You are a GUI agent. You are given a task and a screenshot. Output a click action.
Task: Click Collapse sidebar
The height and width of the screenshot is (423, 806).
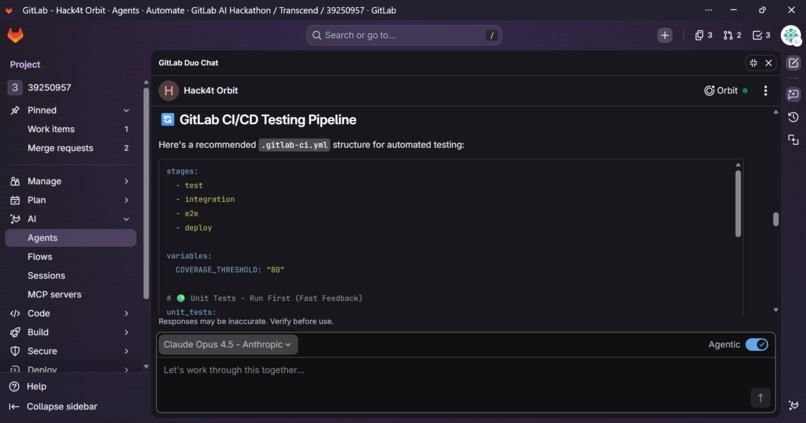pos(53,407)
